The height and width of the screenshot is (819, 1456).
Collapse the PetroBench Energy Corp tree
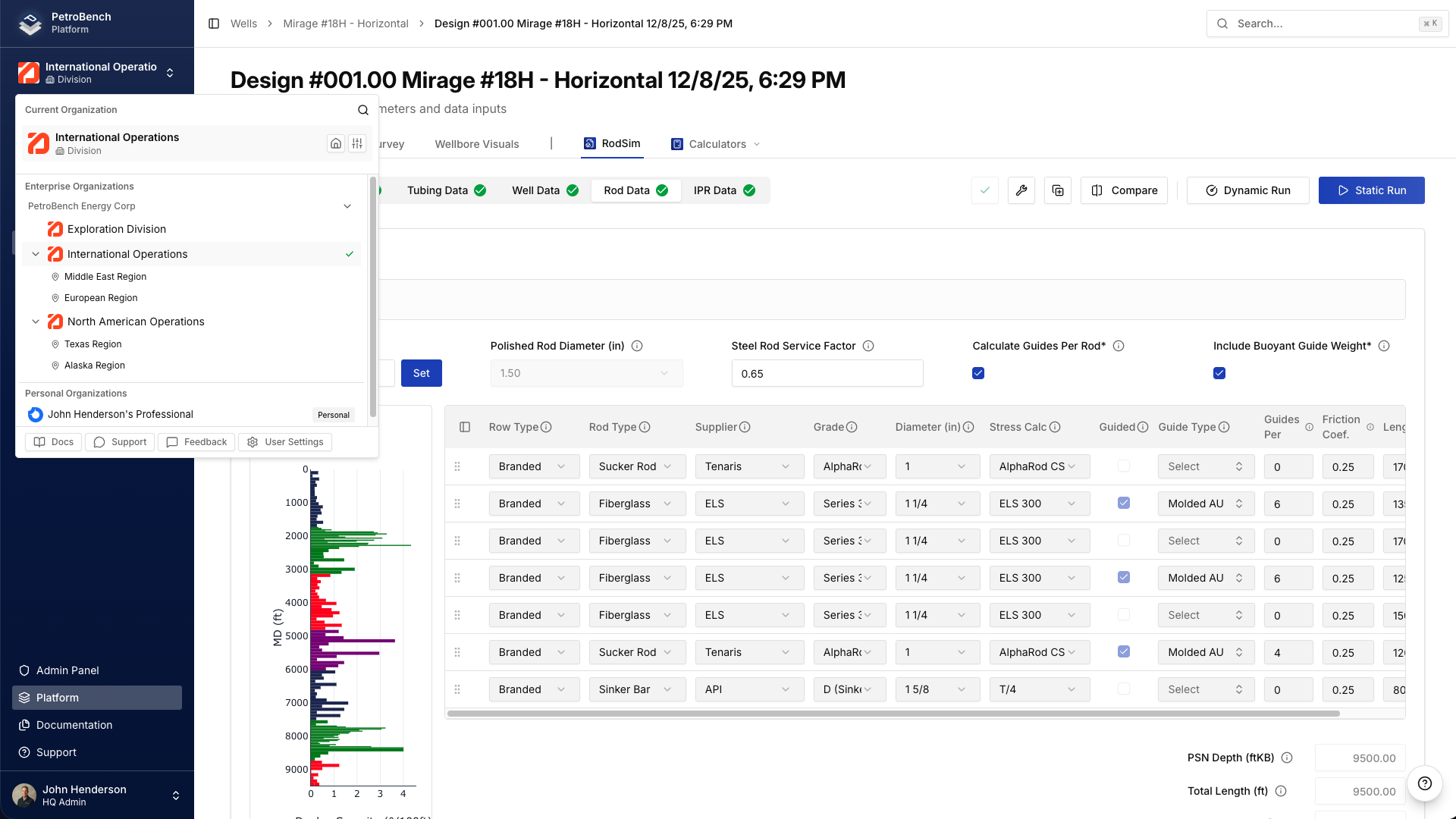[x=347, y=206]
